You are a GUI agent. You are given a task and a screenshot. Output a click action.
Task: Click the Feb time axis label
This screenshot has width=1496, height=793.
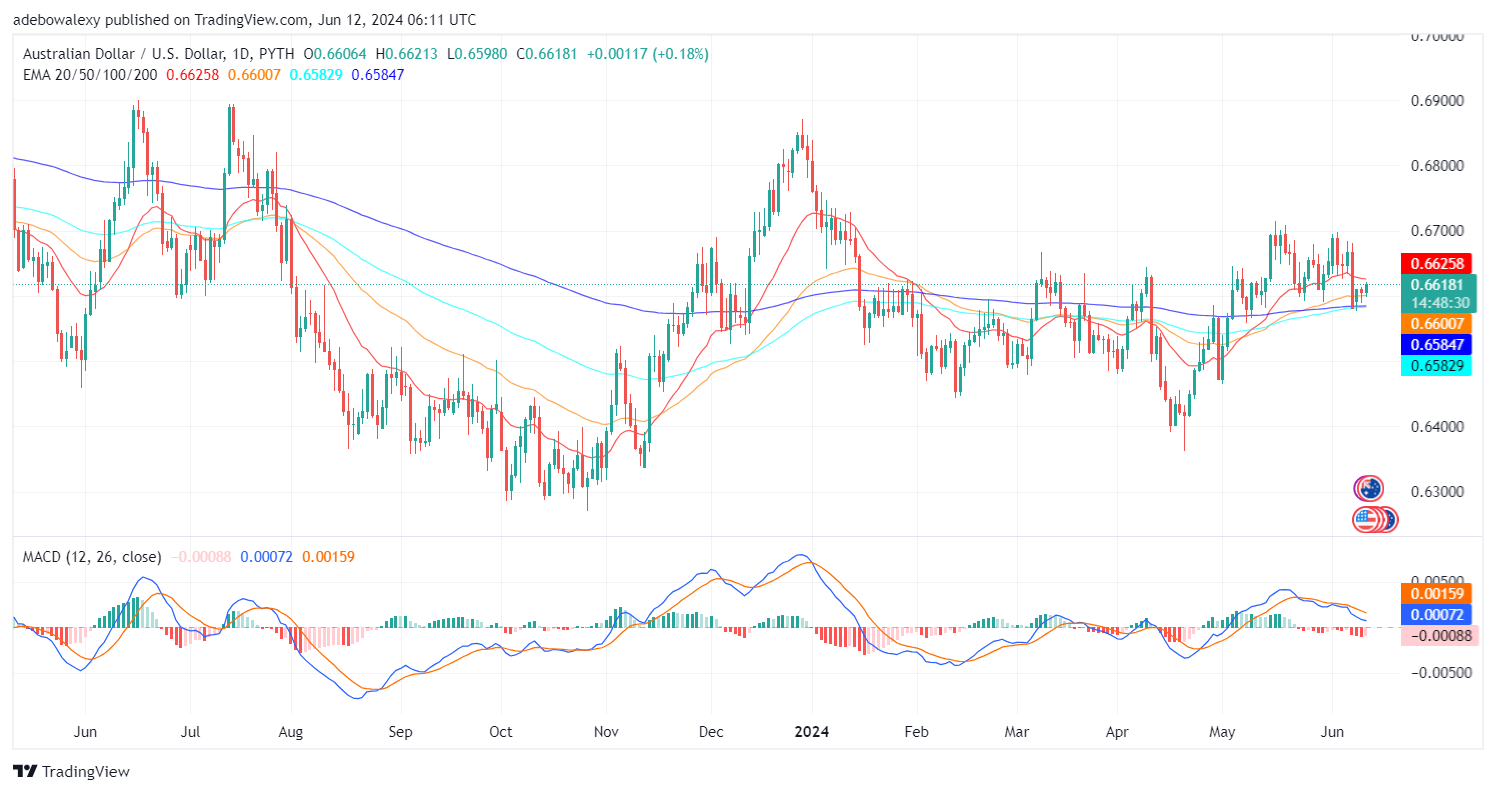click(918, 731)
